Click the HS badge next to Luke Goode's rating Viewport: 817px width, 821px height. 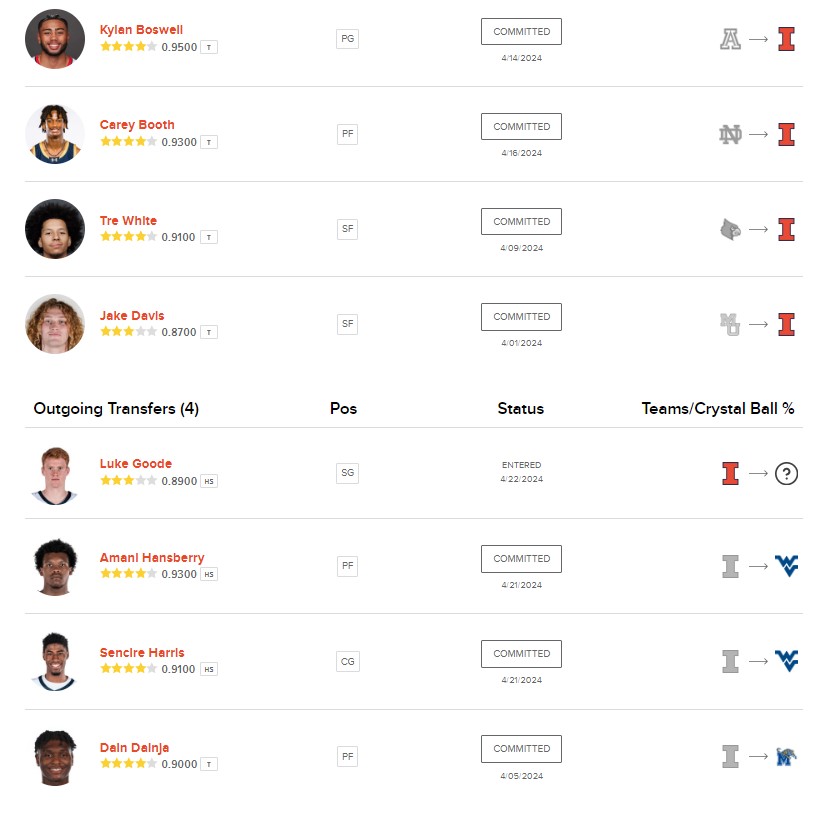pos(209,481)
